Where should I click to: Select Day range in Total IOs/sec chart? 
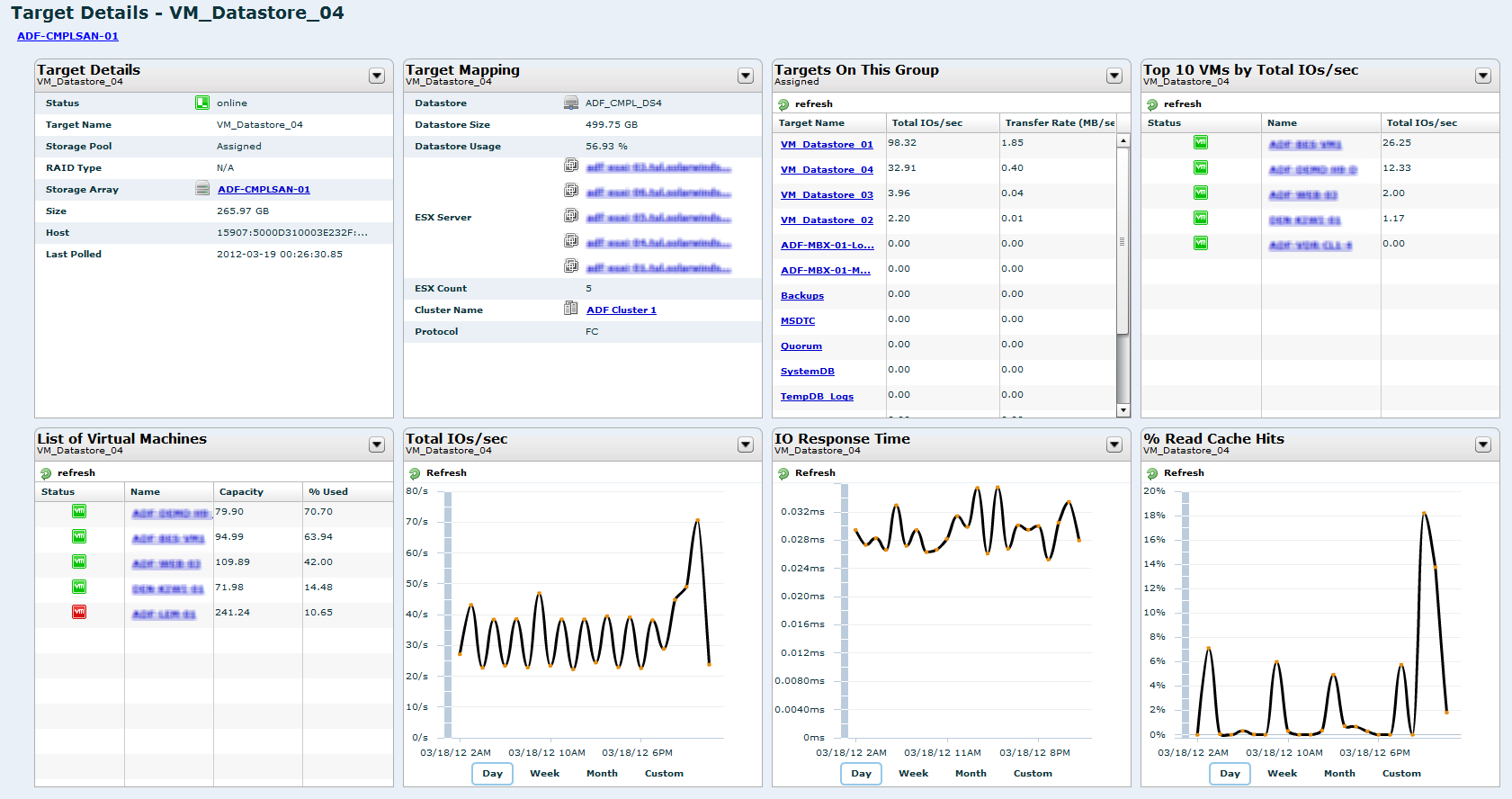(x=493, y=774)
